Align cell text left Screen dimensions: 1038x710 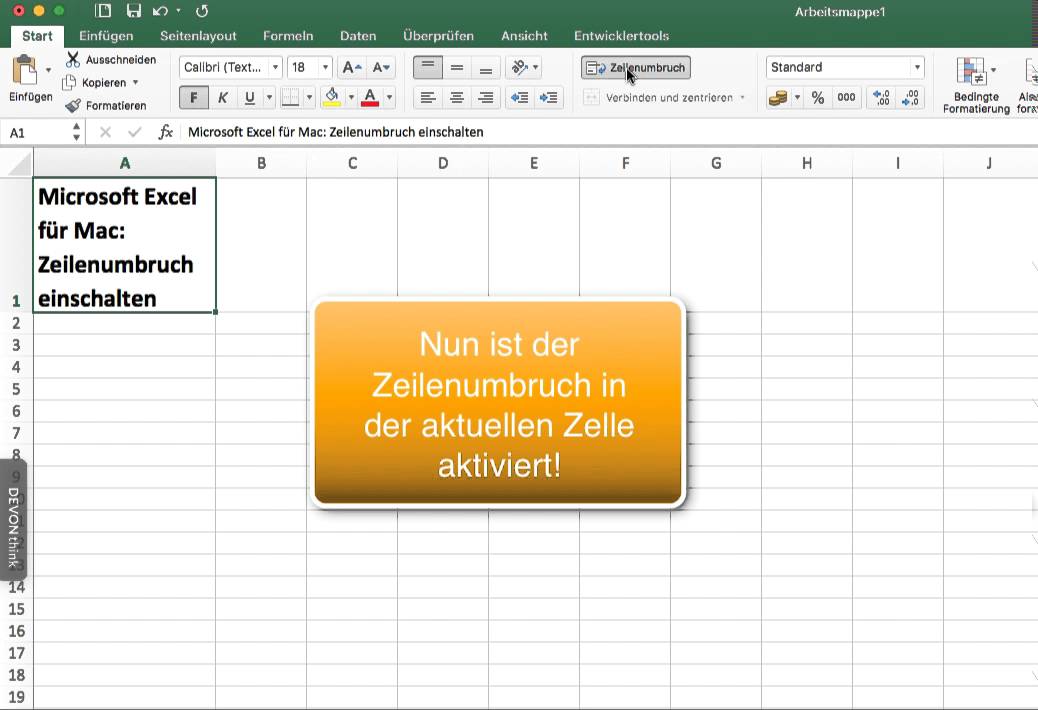(x=428, y=98)
